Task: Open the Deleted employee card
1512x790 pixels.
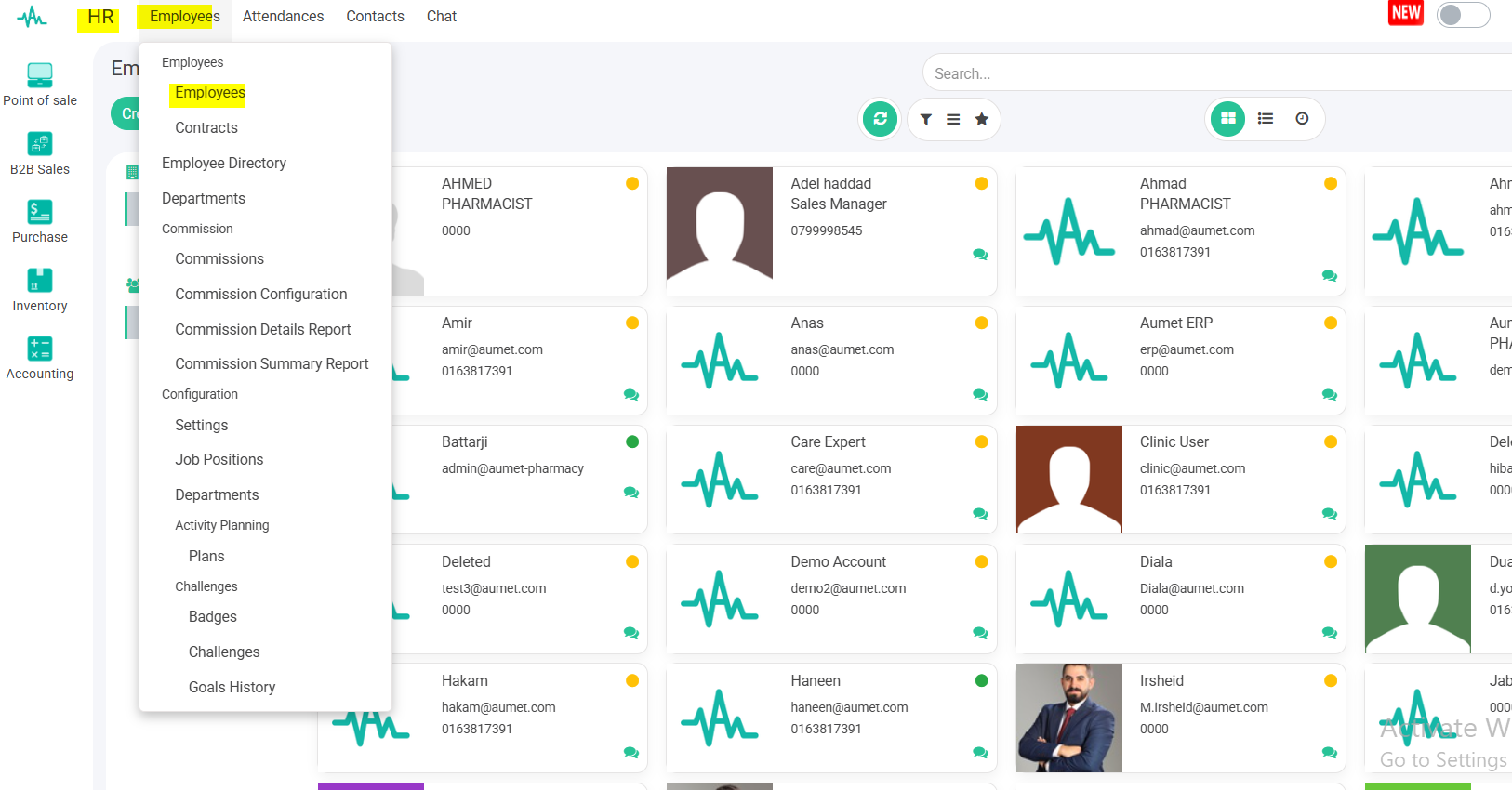Action: coord(519,599)
